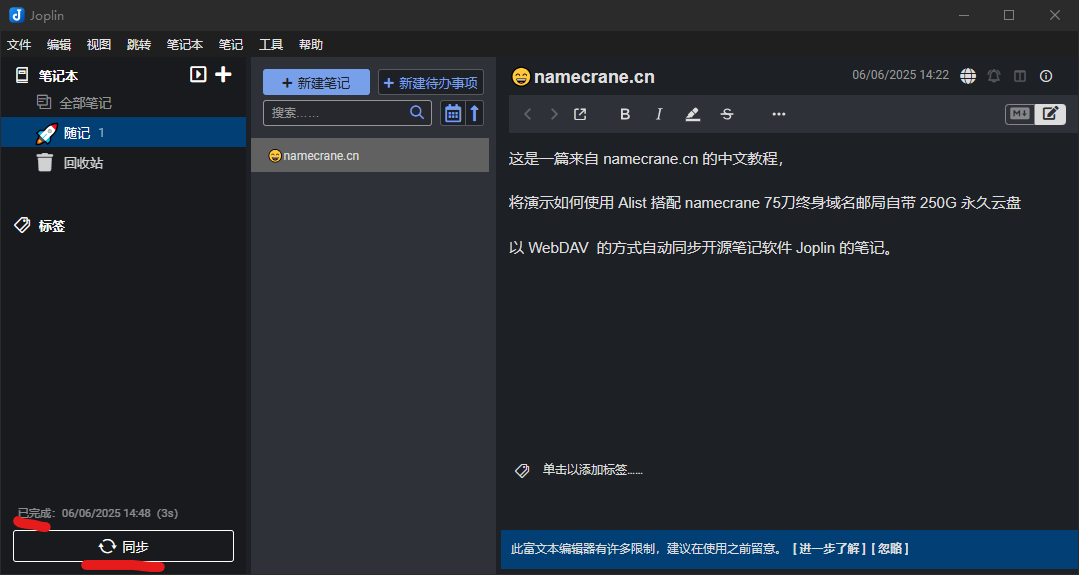Open the 视图 menu

[x=99, y=45]
